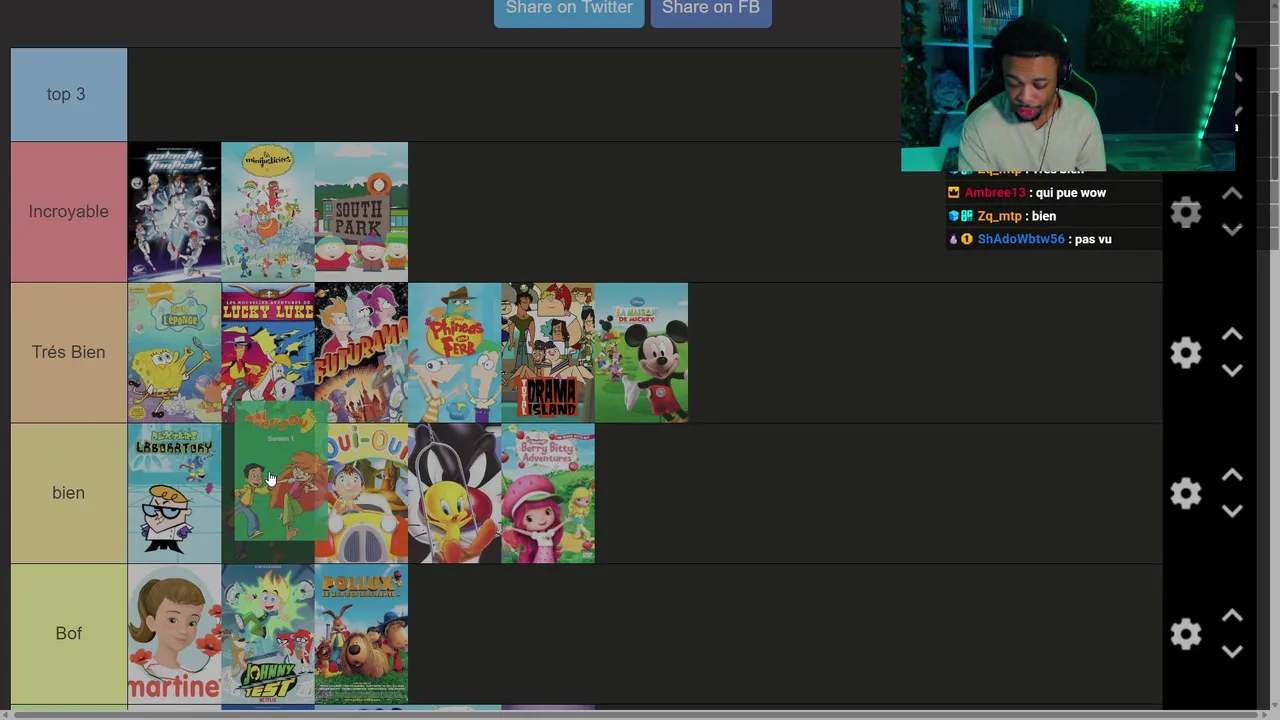
Task: Pick the South Park poster
Action: pyautogui.click(x=361, y=212)
